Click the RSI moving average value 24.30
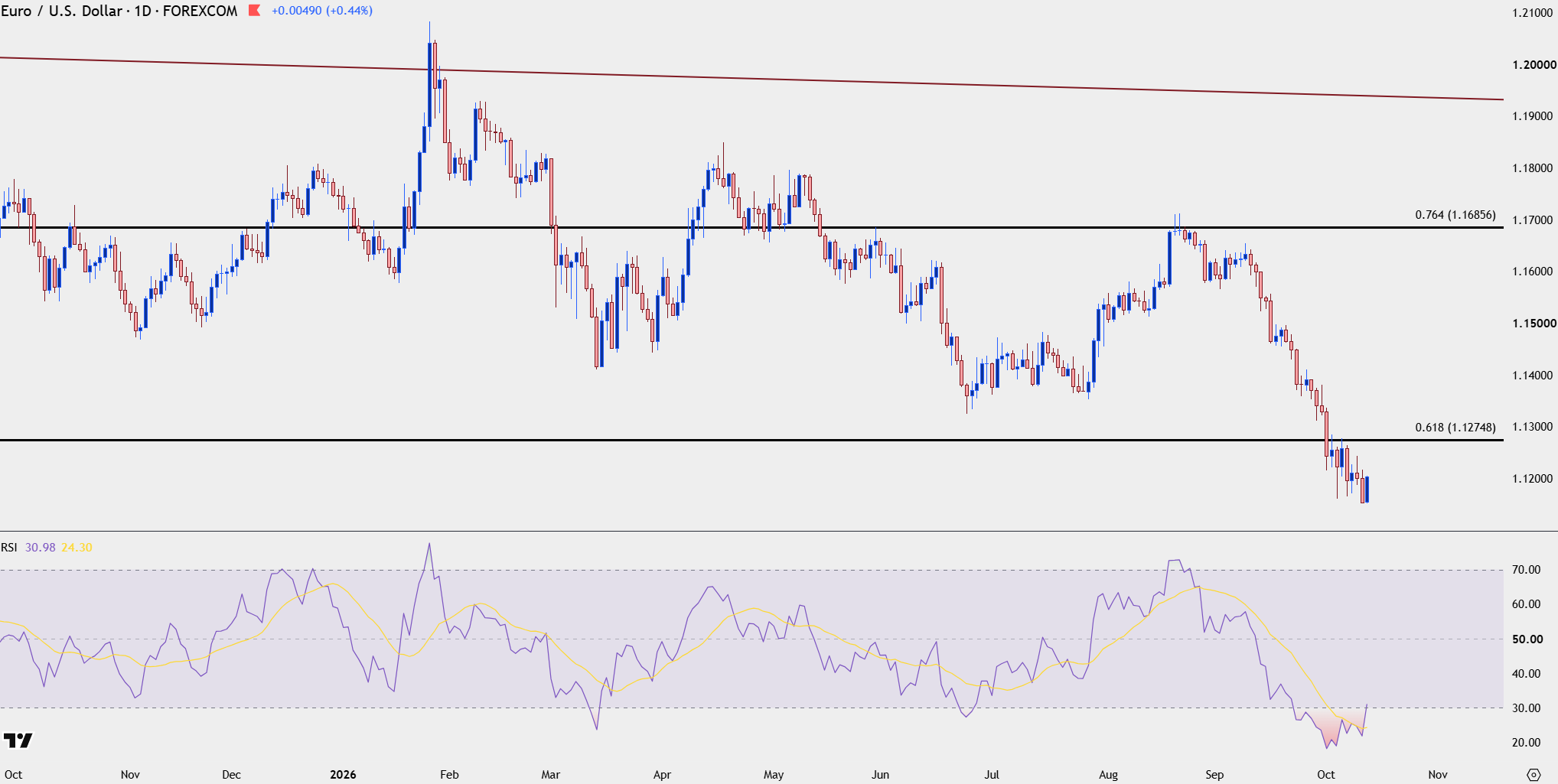Viewport: 1558px width, 784px height. click(77, 548)
